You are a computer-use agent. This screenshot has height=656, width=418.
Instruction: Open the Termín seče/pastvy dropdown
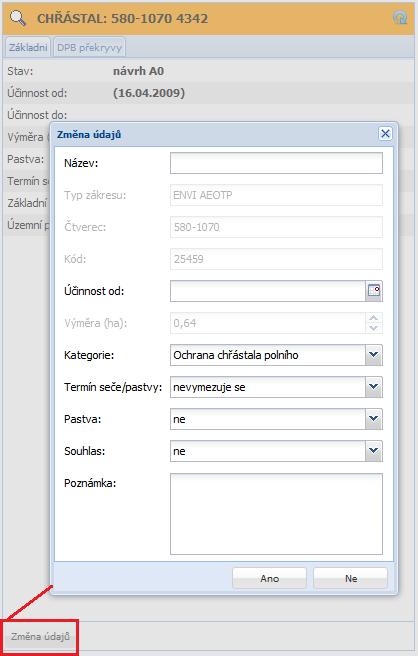[374, 387]
